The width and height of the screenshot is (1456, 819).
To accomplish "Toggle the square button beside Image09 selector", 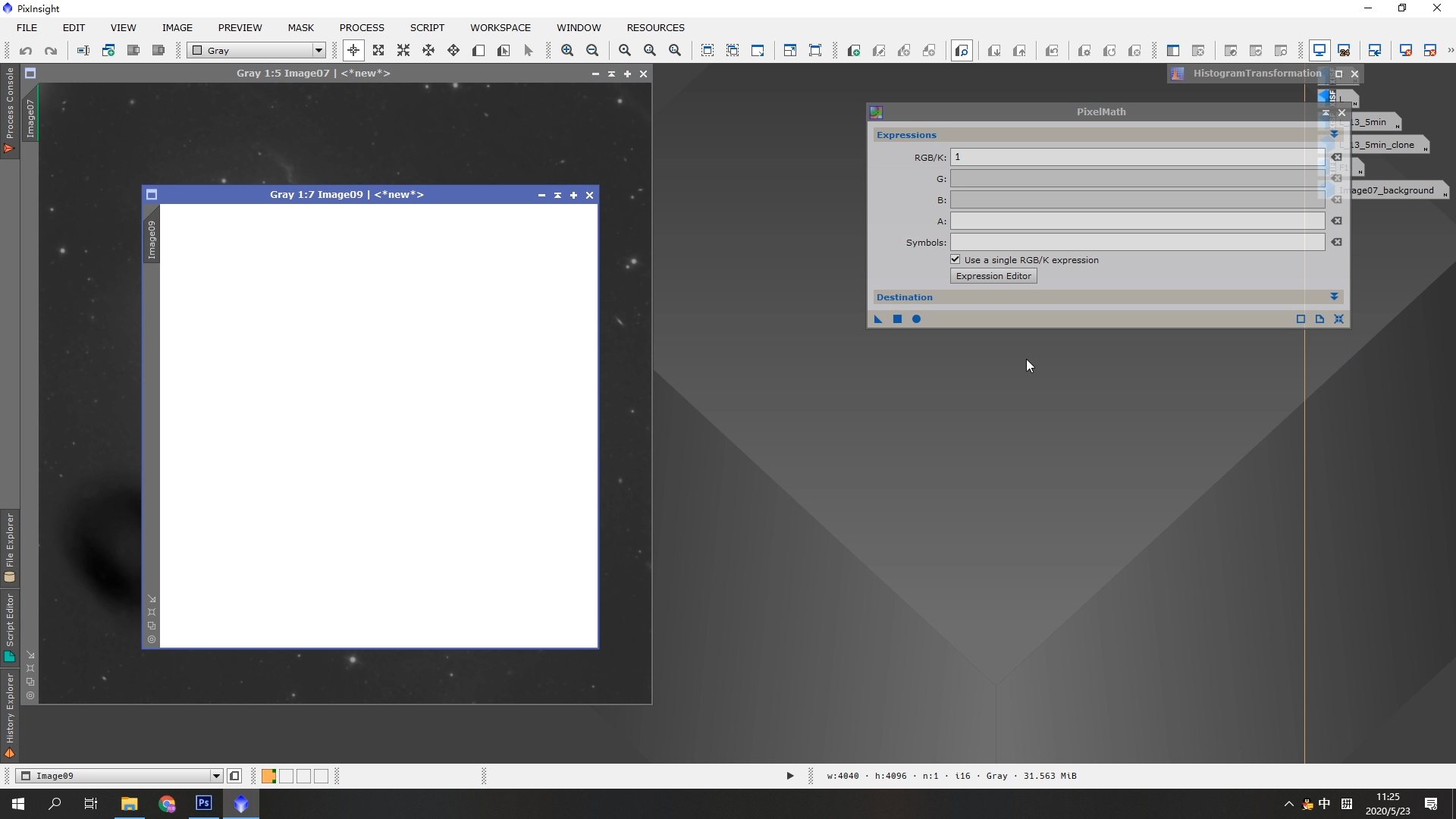I will click(234, 776).
